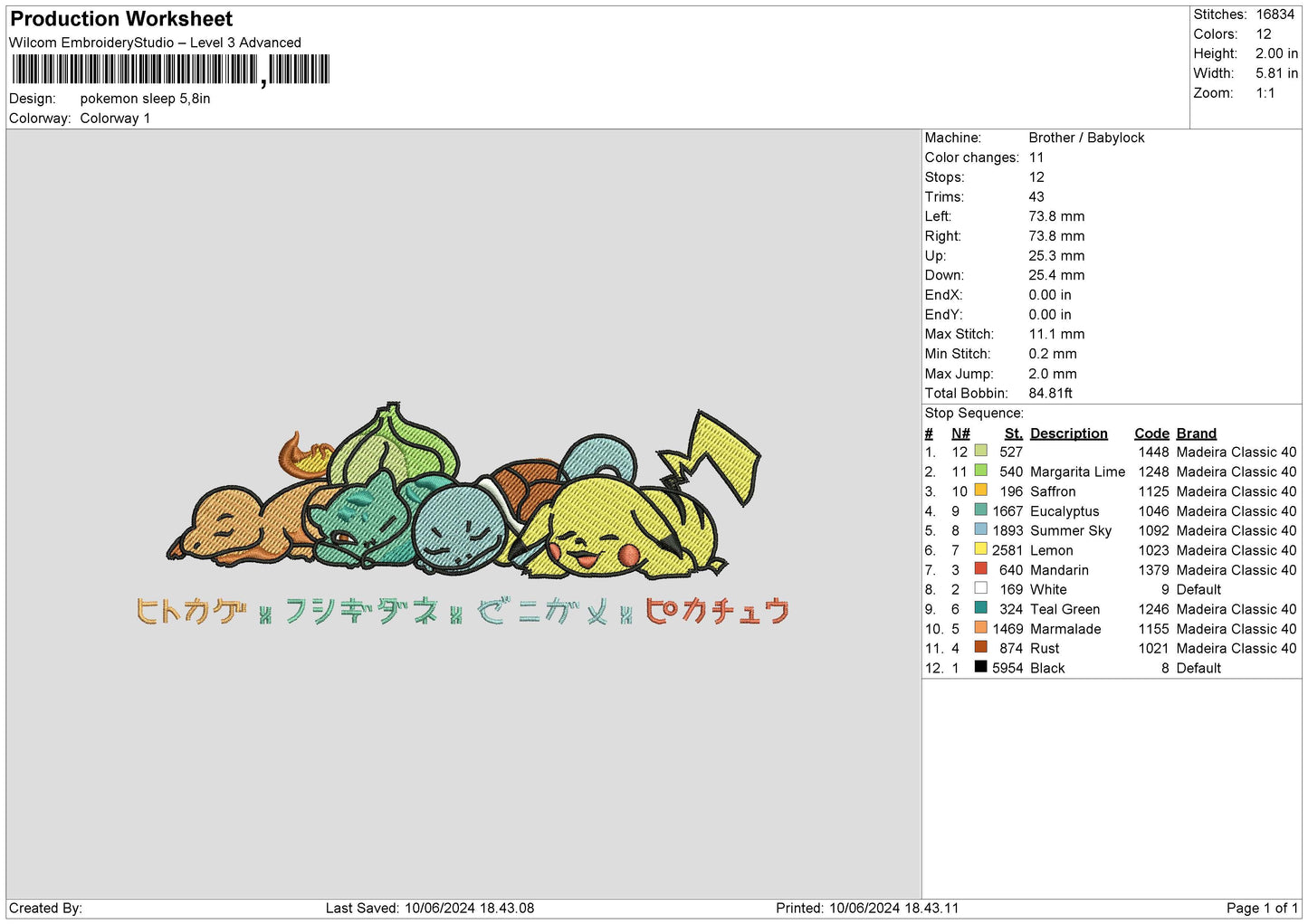Click the barcode under the worksheet title
The image size is (1308, 924).
170,70
